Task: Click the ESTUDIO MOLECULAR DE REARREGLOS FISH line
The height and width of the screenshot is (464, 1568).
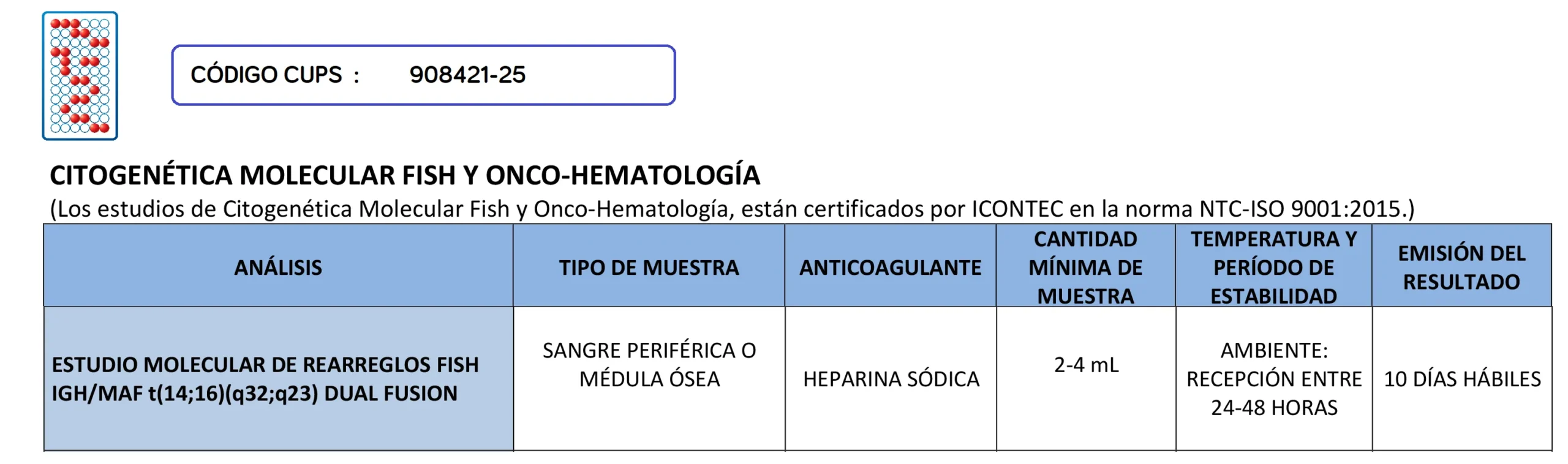Action: [265, 365]
